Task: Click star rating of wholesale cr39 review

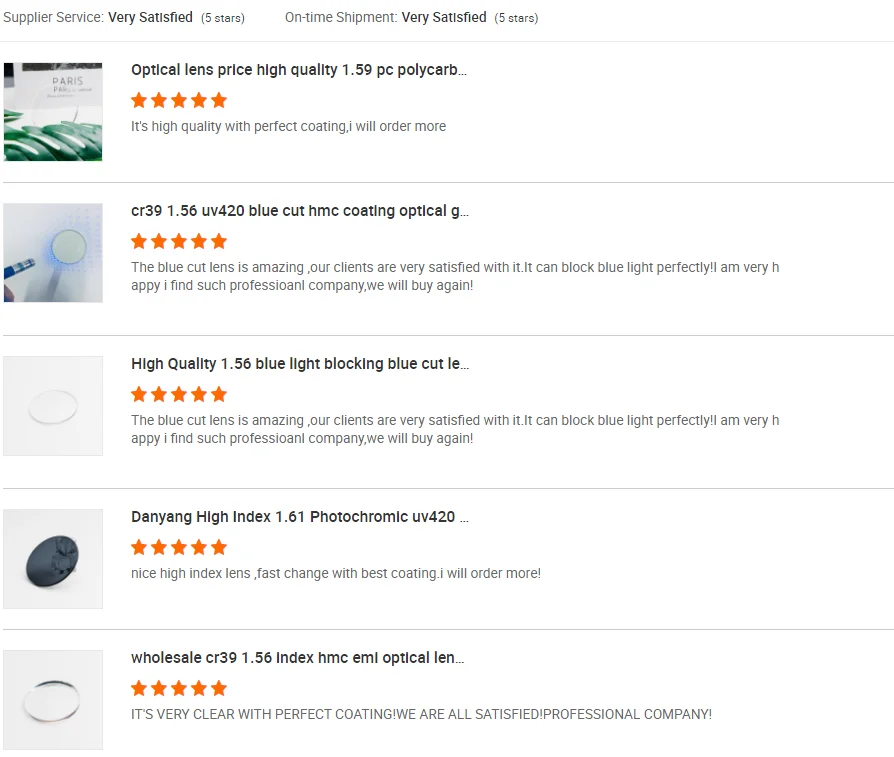Action: pos(179,688)
